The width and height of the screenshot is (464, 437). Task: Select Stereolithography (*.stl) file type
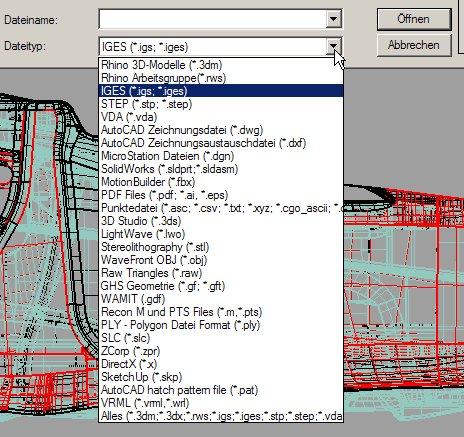(221, 247)
